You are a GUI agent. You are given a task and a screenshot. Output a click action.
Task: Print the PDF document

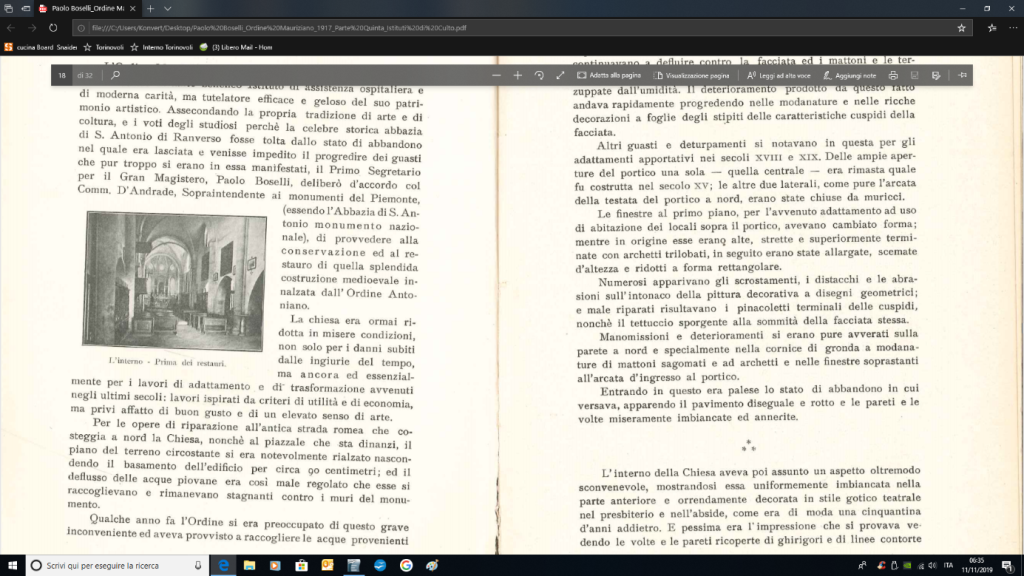[x=893, y=75]
